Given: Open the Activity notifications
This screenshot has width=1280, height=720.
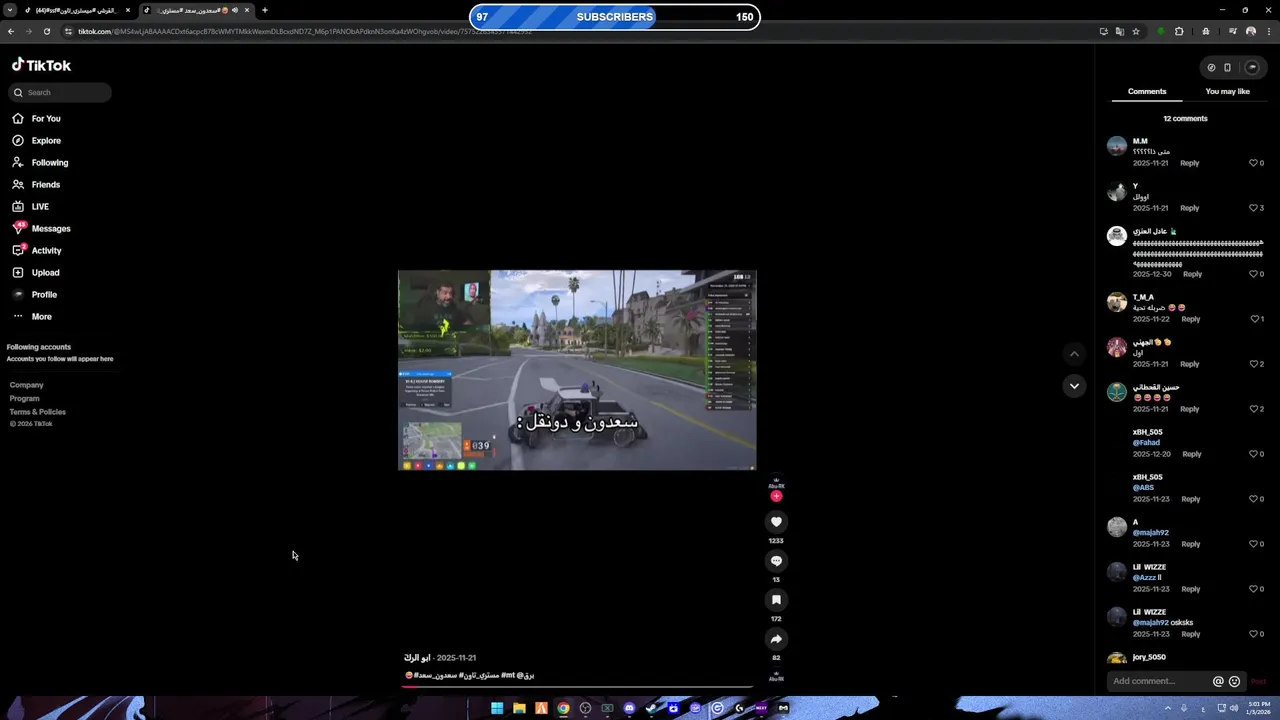Looking at the screenshot, I should [37, 251].
